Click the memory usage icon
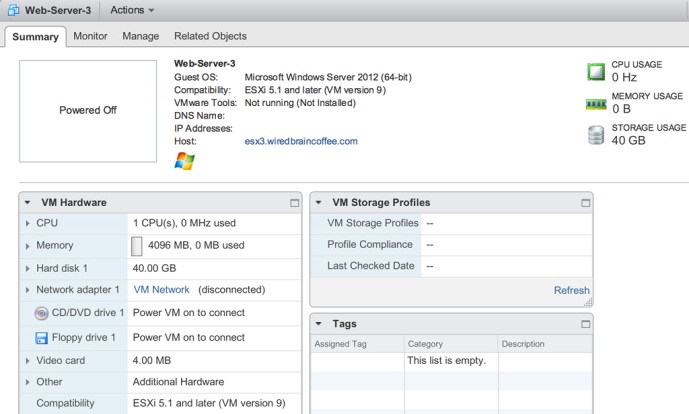The image size is (689, 414). tap(596, 103)
